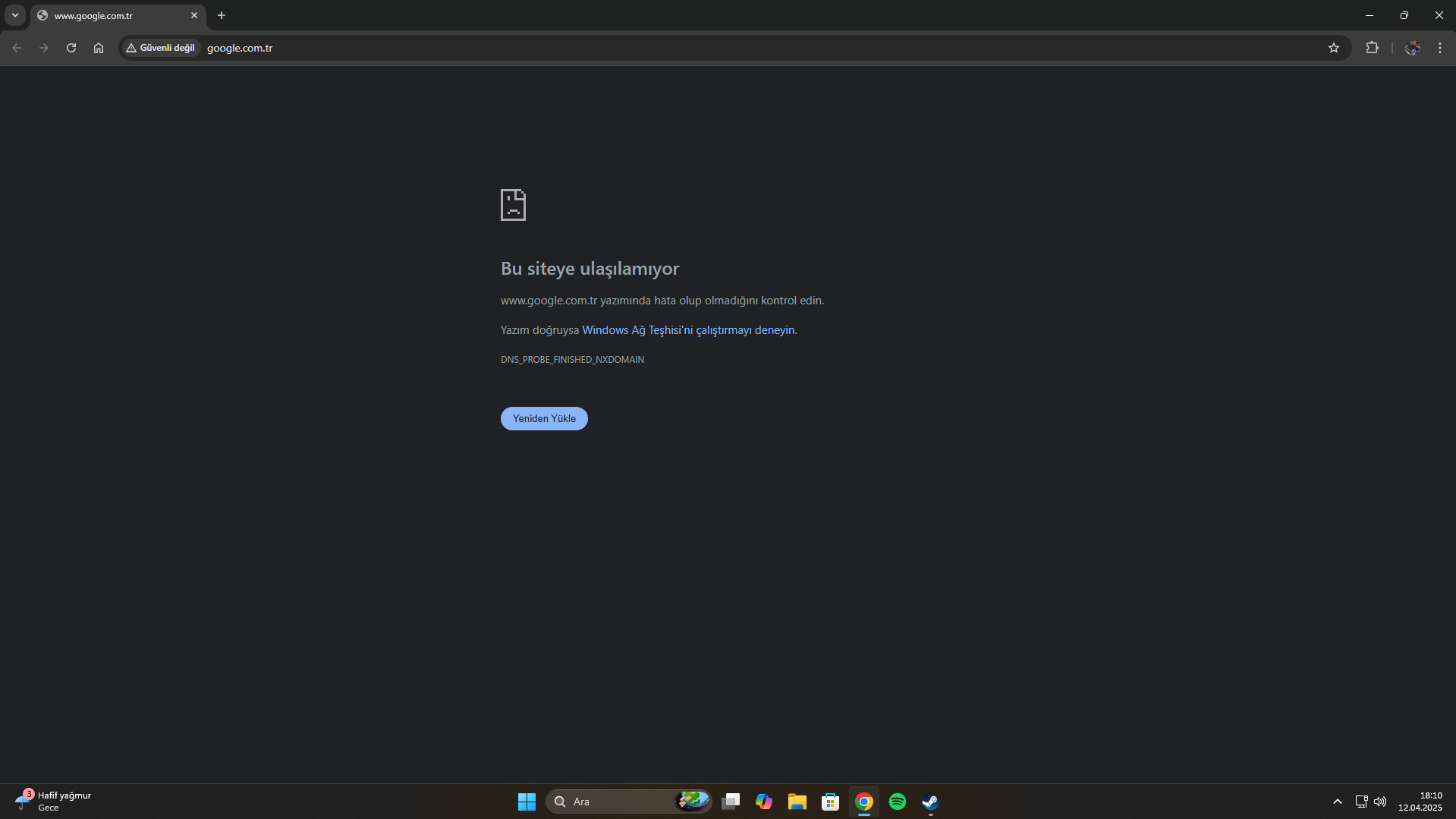Click the 'Güvenli değil' security chip
This screenshot has height=819, width=1456.
[x=161, y=48]
